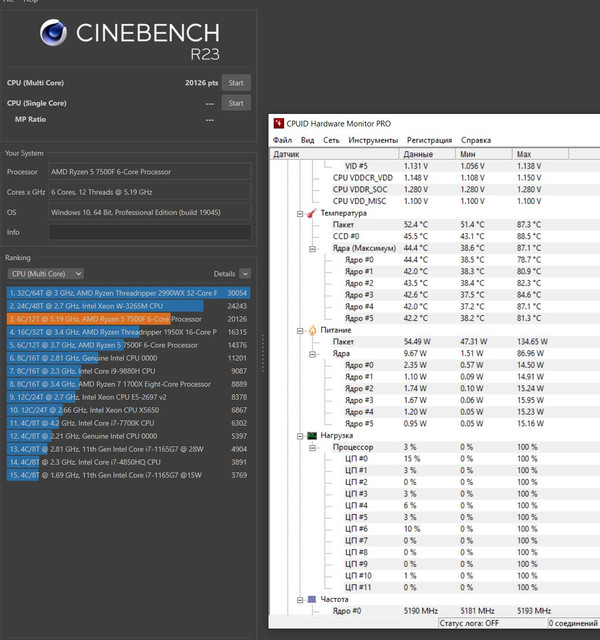
Task: Select ranking entry Threadripper 1950X 16-Core
Action: [x=129, y=332]
